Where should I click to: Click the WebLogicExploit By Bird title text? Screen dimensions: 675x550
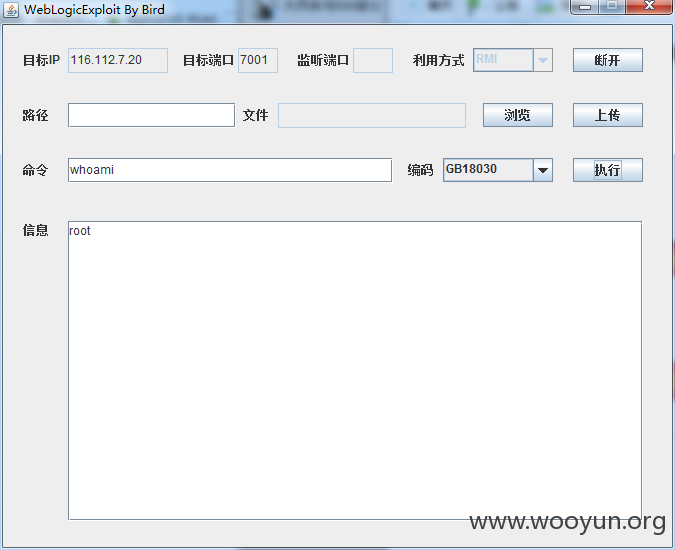[94, 10]
